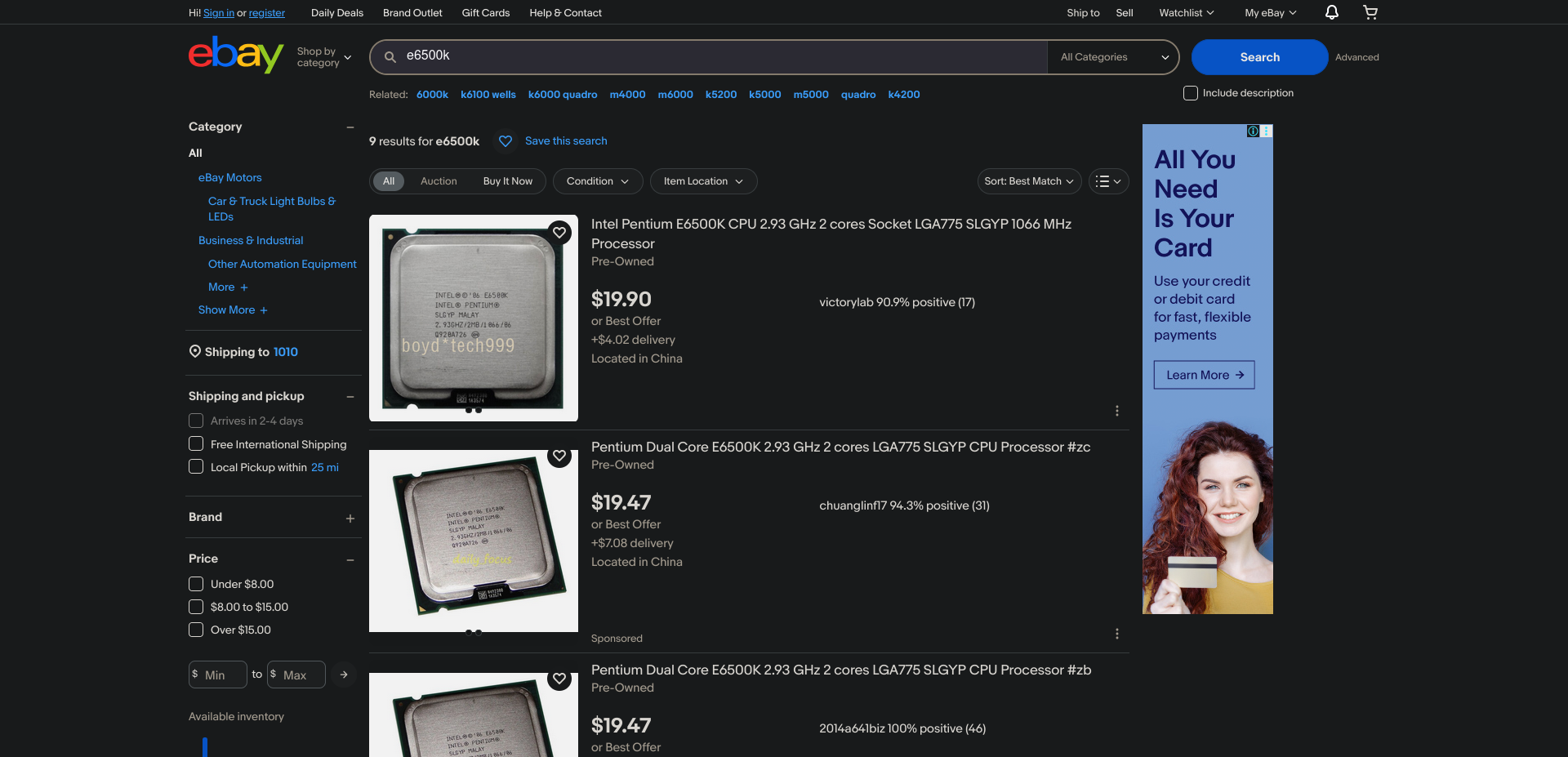This screenshot has width=1568, height=757.
Task: Click the blue Search button
Action: [x=1259, y=57]
